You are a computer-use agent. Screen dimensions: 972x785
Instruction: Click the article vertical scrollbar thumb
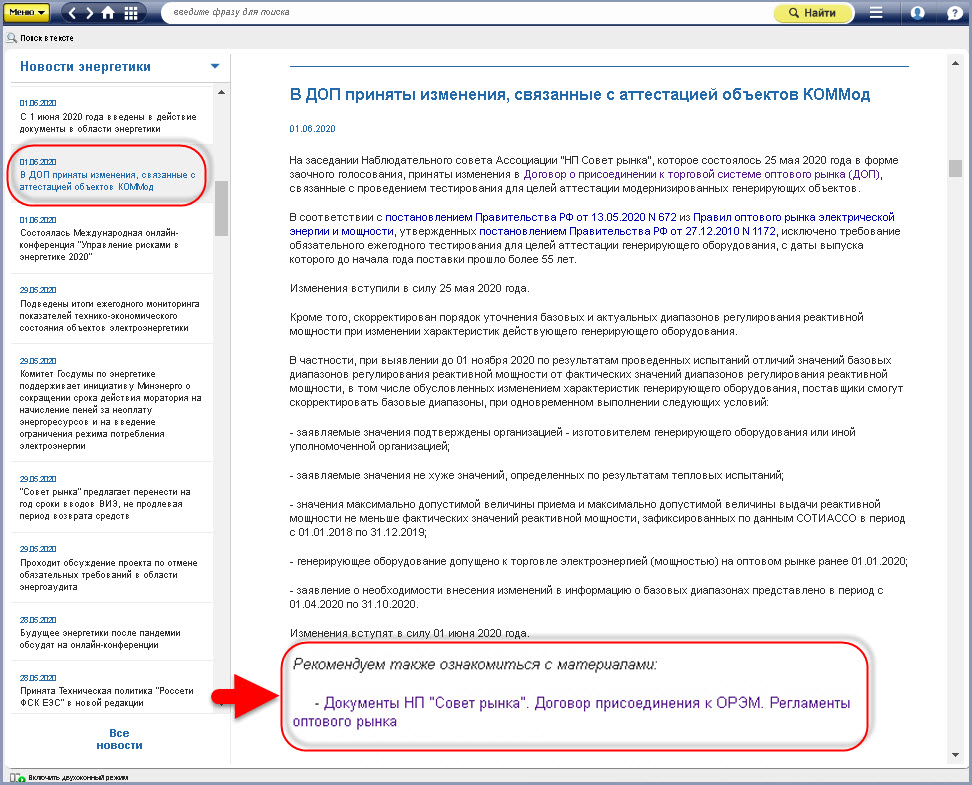click(955, 167)
